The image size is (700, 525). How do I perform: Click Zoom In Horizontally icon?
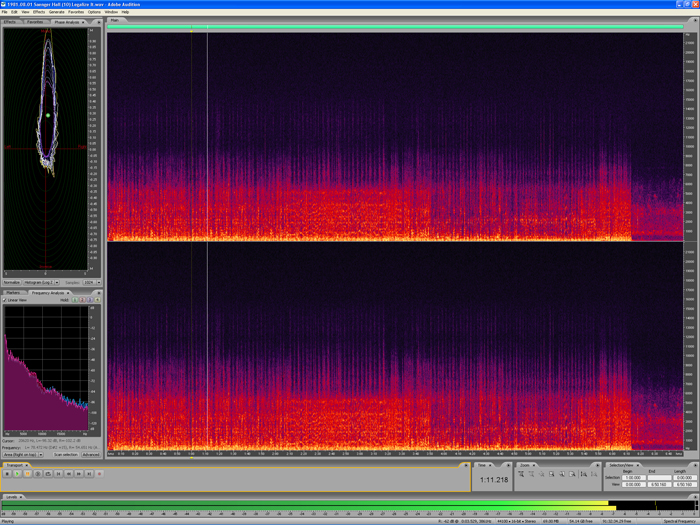pyautogui.click(x=521, y=474)
